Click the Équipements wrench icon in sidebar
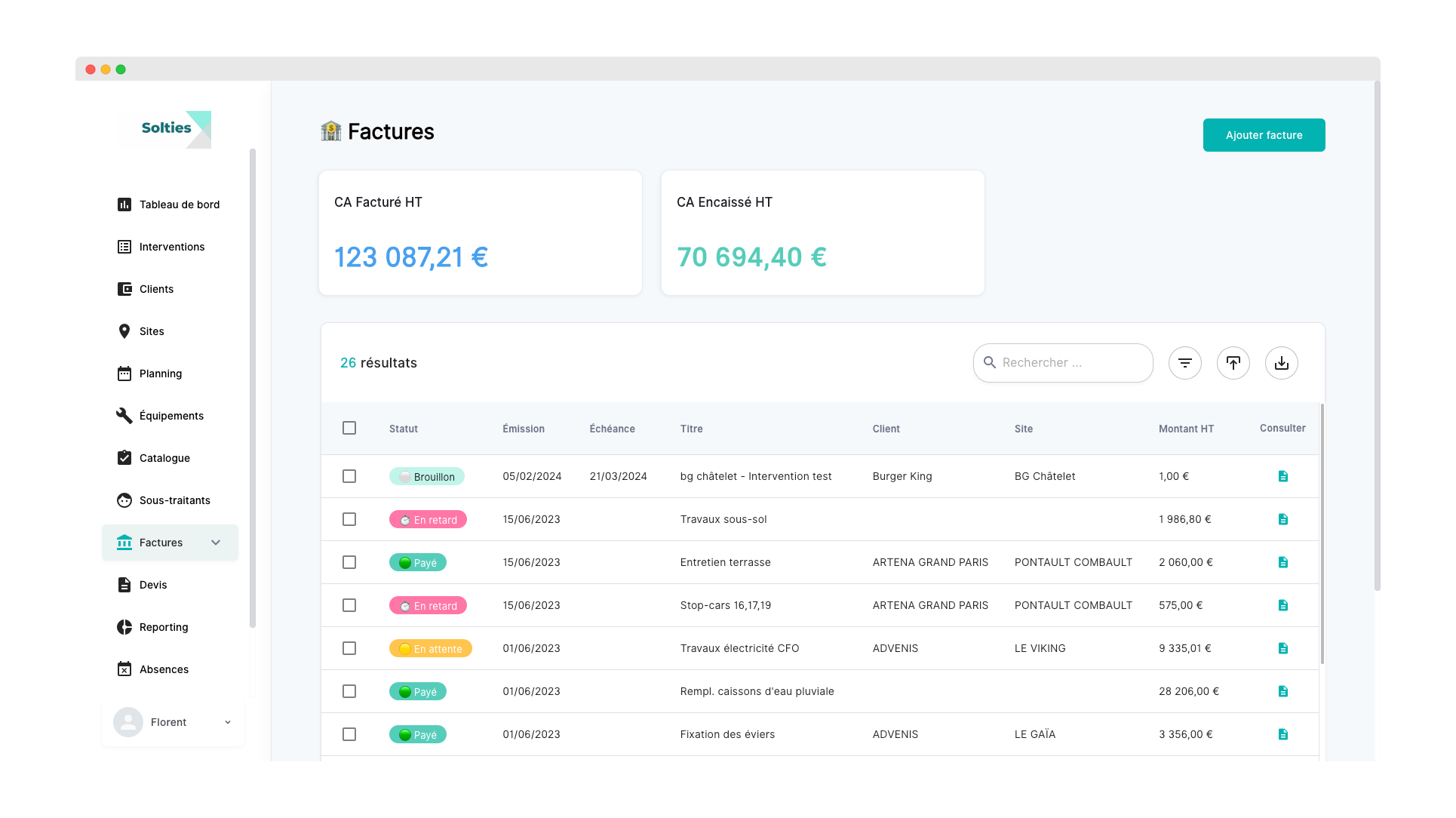1456x818 pixels. click(124, 416)
